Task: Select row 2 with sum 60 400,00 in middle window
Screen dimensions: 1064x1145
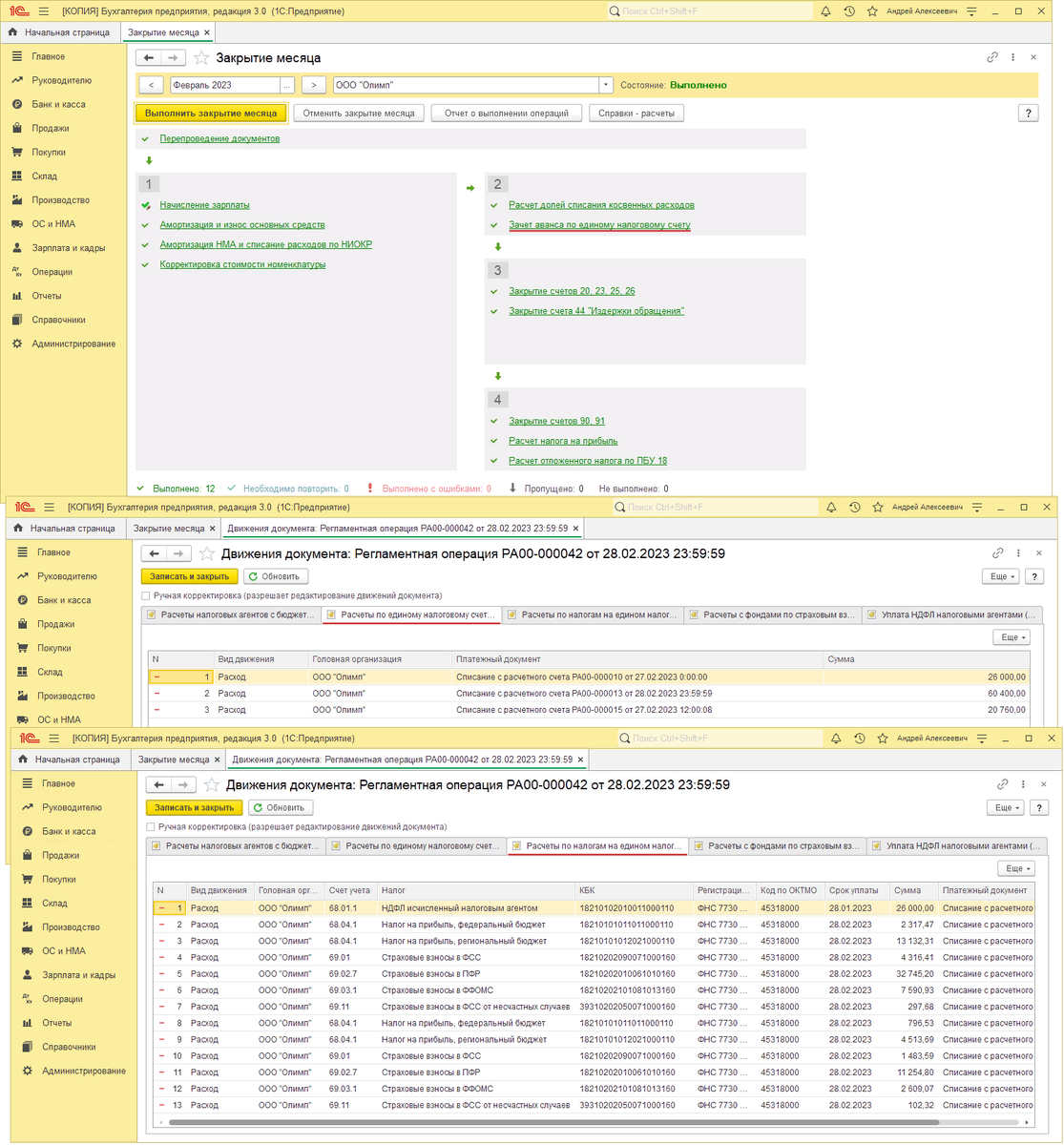Action: pyautogui.click(x=589, y=694)
